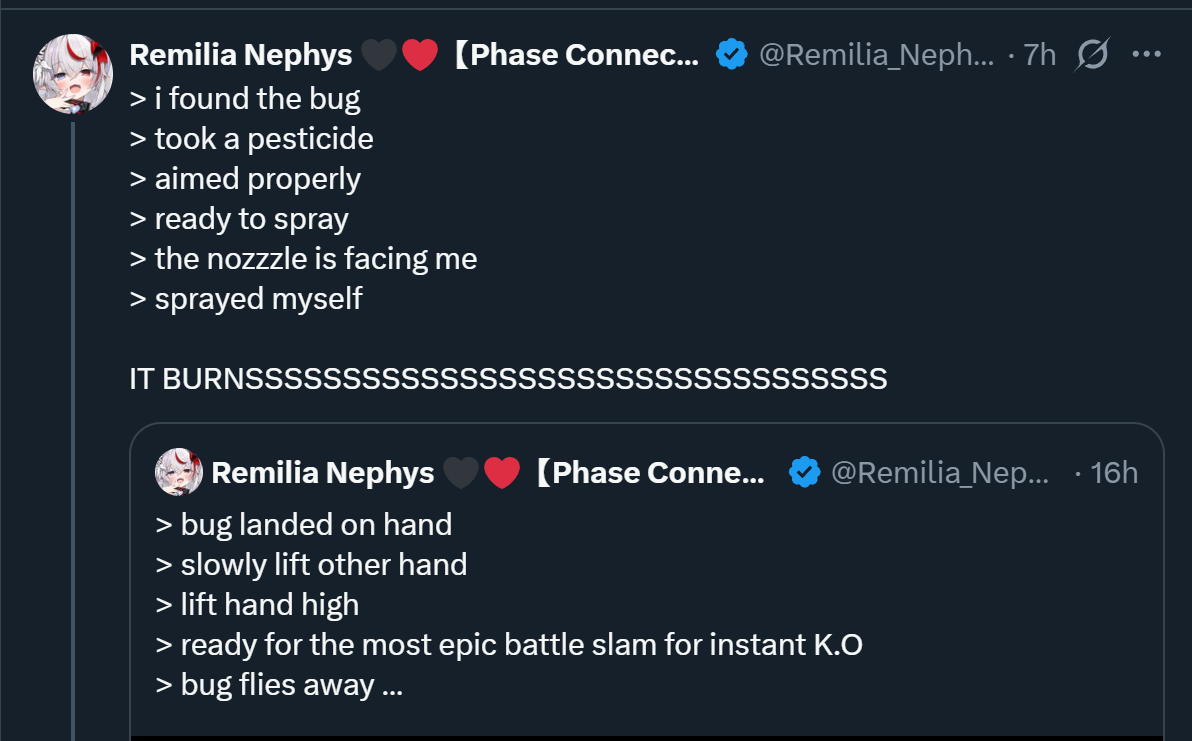Click the black heart emoji in main post name

pos(378,55)
